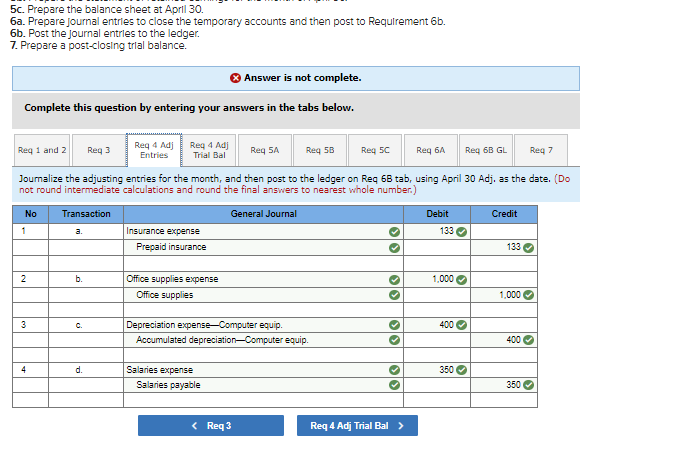677x449 pixels.
Task: Switch to the Req 5B tab
Action: tap(320, 150)
